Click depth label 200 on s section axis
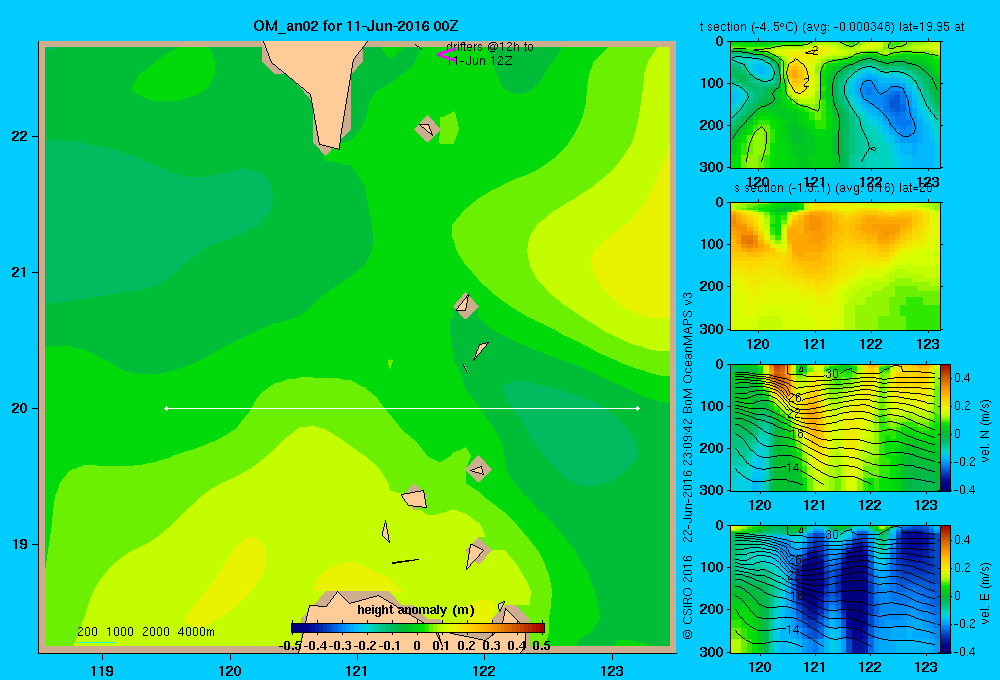1000x680 pixels. coord(712,286)
